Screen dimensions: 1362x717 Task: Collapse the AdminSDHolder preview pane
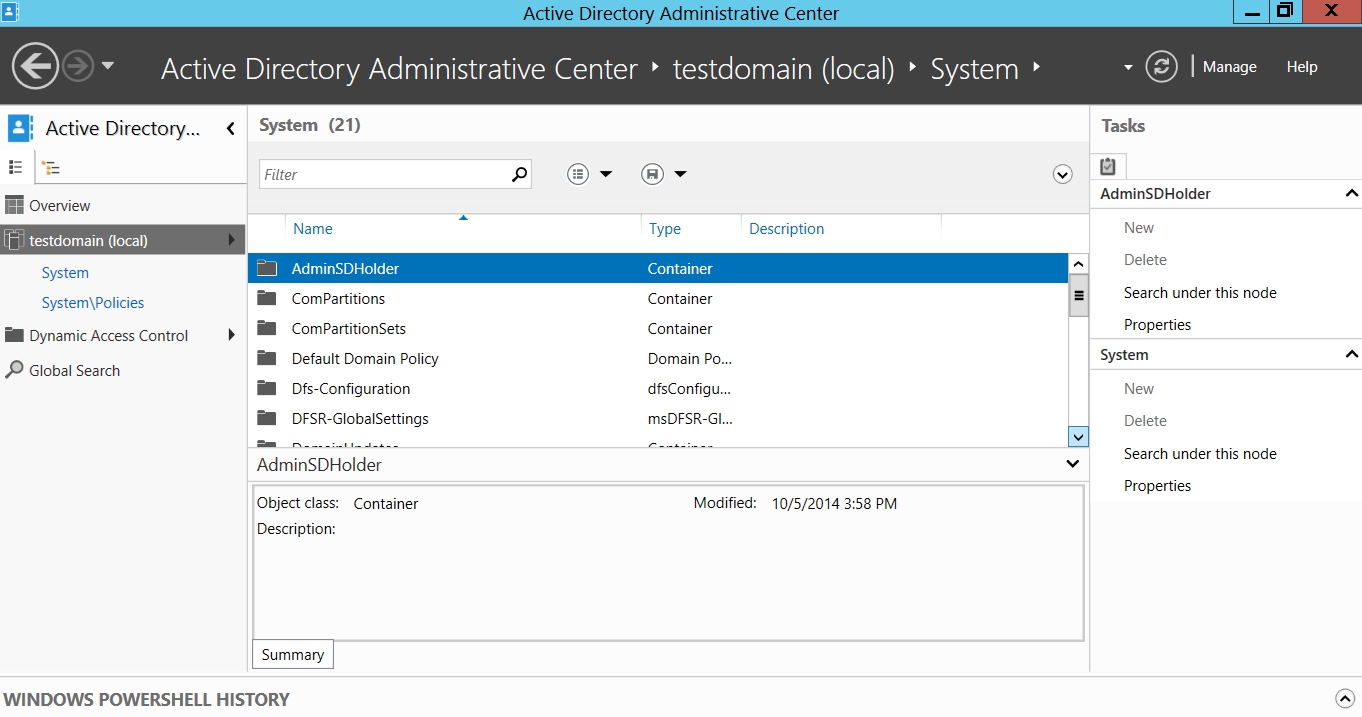(1072, 464)
